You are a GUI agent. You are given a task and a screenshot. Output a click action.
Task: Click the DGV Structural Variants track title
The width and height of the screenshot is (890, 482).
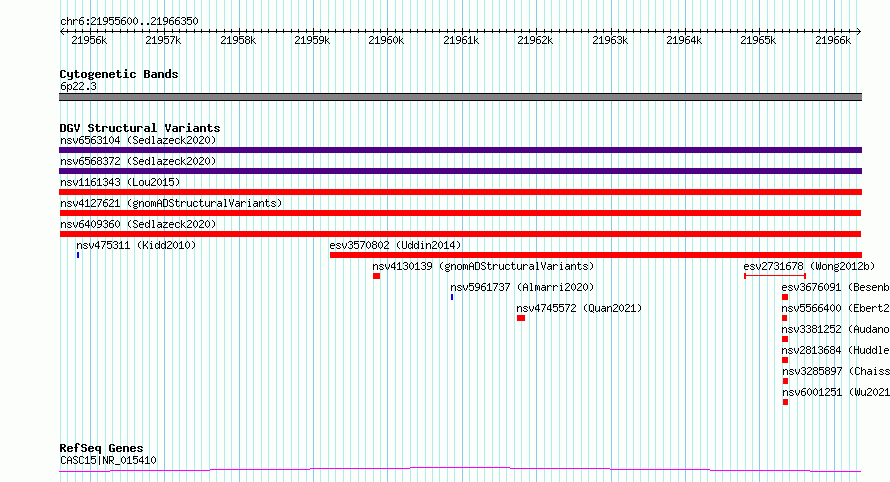140,128
